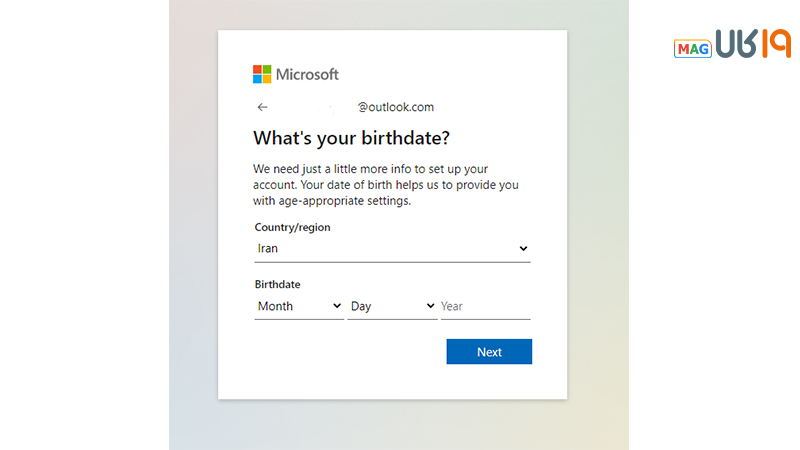Click the Country/region field label
Screen dimensions: 800x450
(x=292, y=227)
